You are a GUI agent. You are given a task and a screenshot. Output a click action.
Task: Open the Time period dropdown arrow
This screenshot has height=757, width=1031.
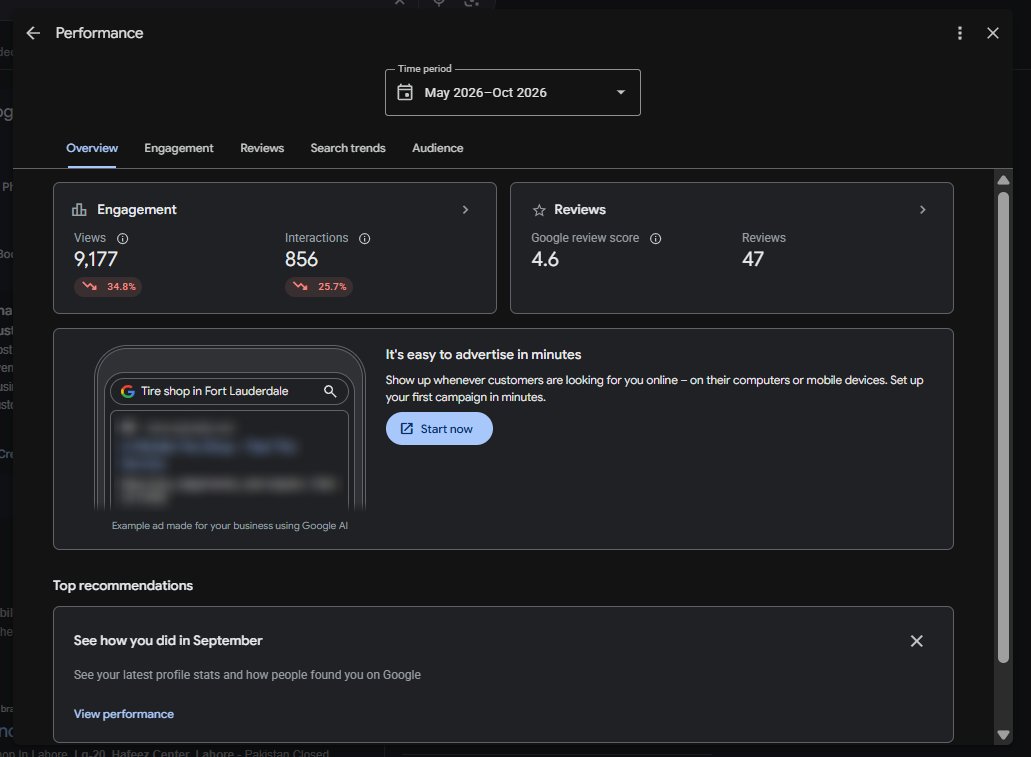[621, 92]
